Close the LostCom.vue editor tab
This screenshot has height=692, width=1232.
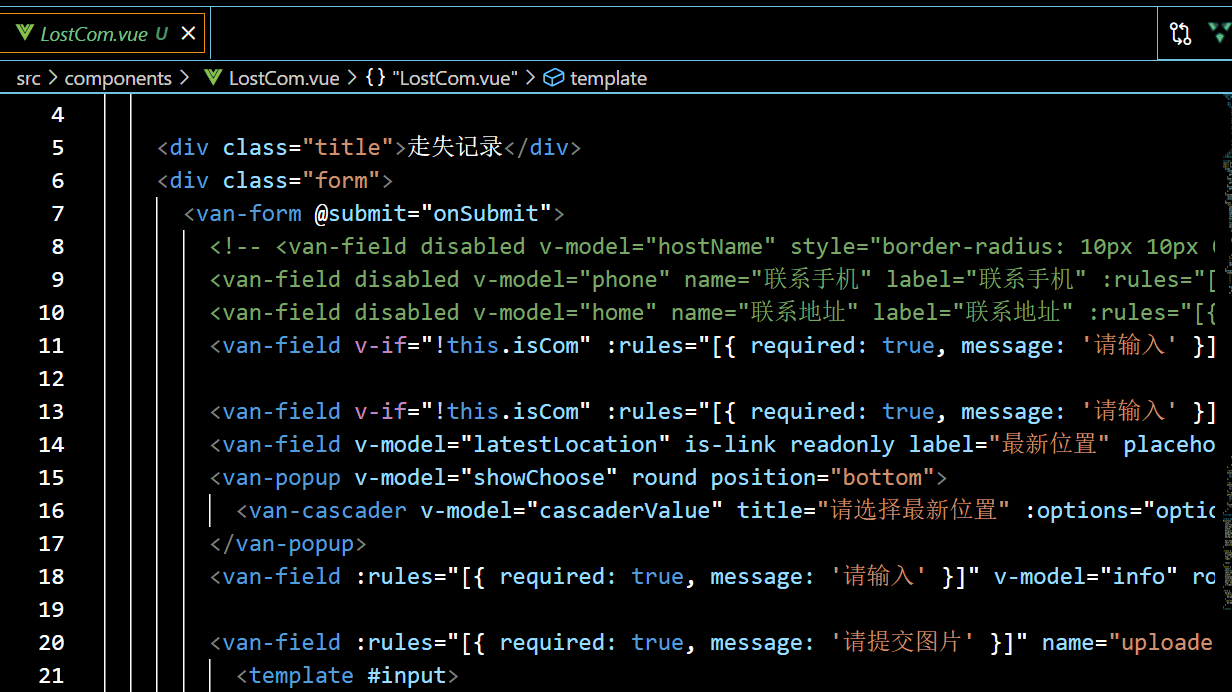[188, 33]
